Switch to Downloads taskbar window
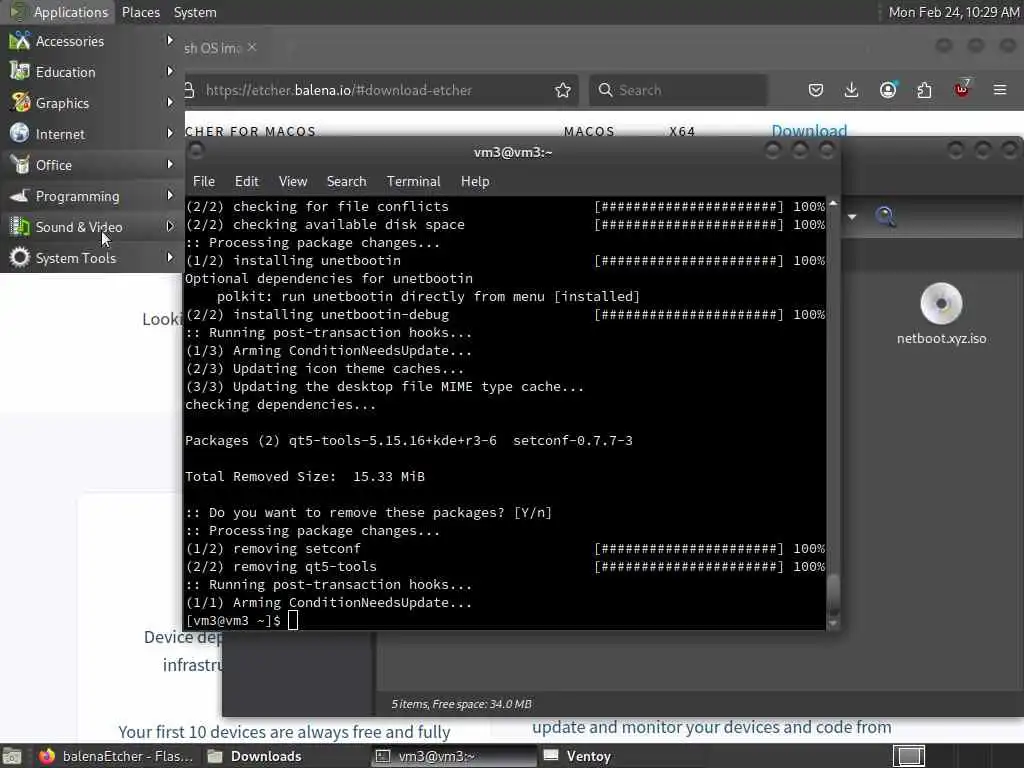 coord(255,756)
